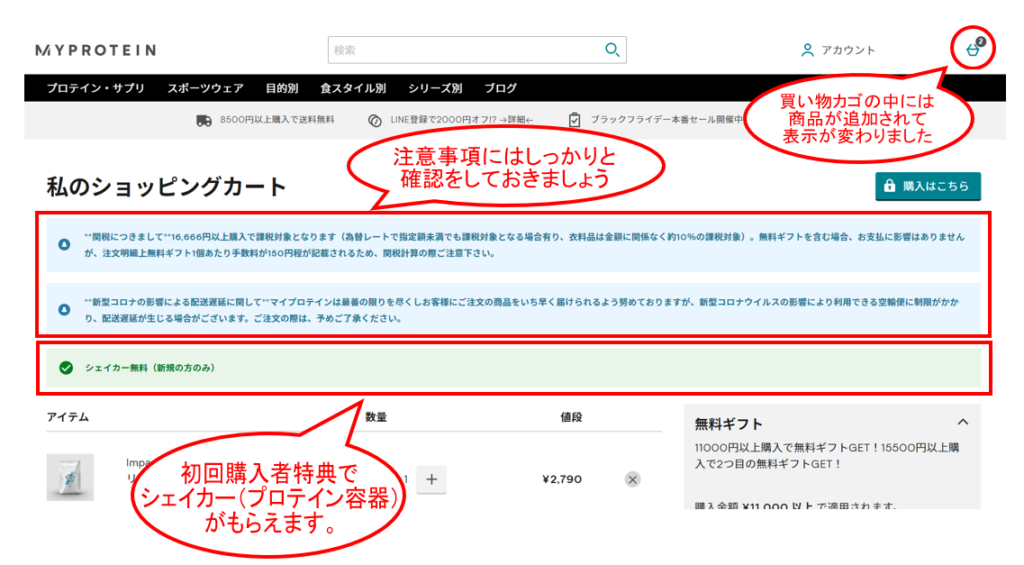Image resolution: width=1024 pixels, height=565 pixels.
Task: Open the 食スタイル別 menu
Action: point(353,88)
